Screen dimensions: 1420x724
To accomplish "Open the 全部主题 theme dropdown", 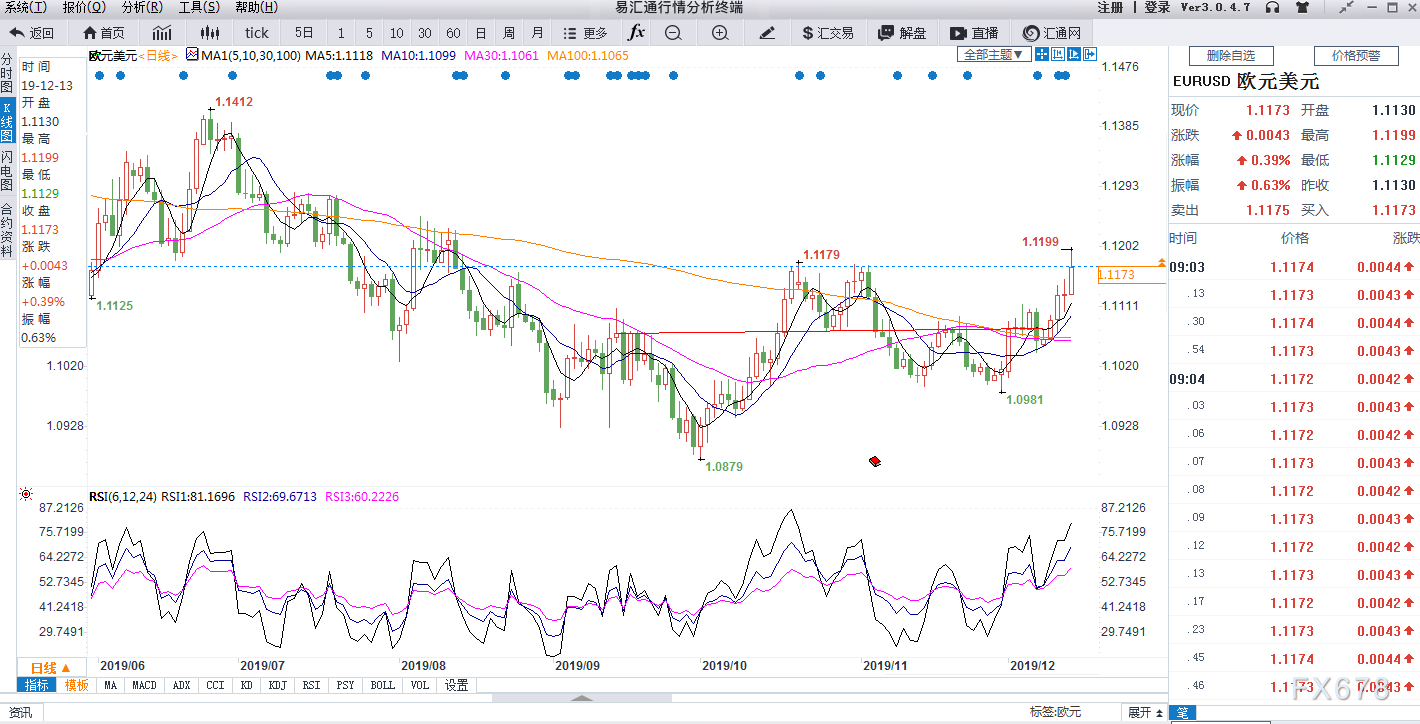I will [994, 54].
